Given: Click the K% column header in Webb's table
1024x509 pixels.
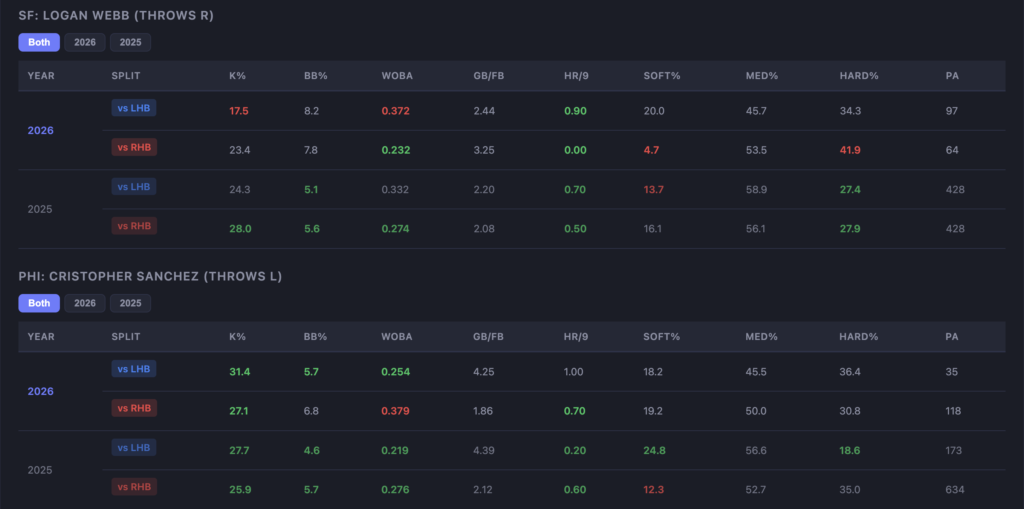Looking at the screenshot, I should coord(239,76).
